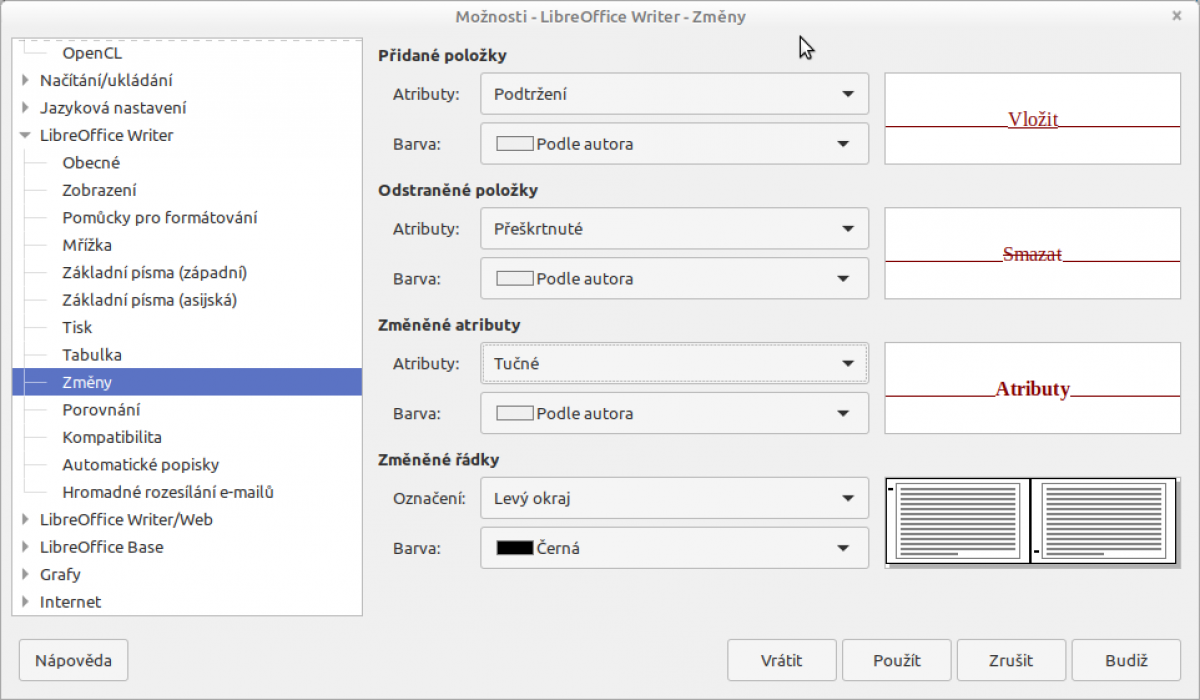Open Označení dropdown showing Levý okraj

[675, 498]
